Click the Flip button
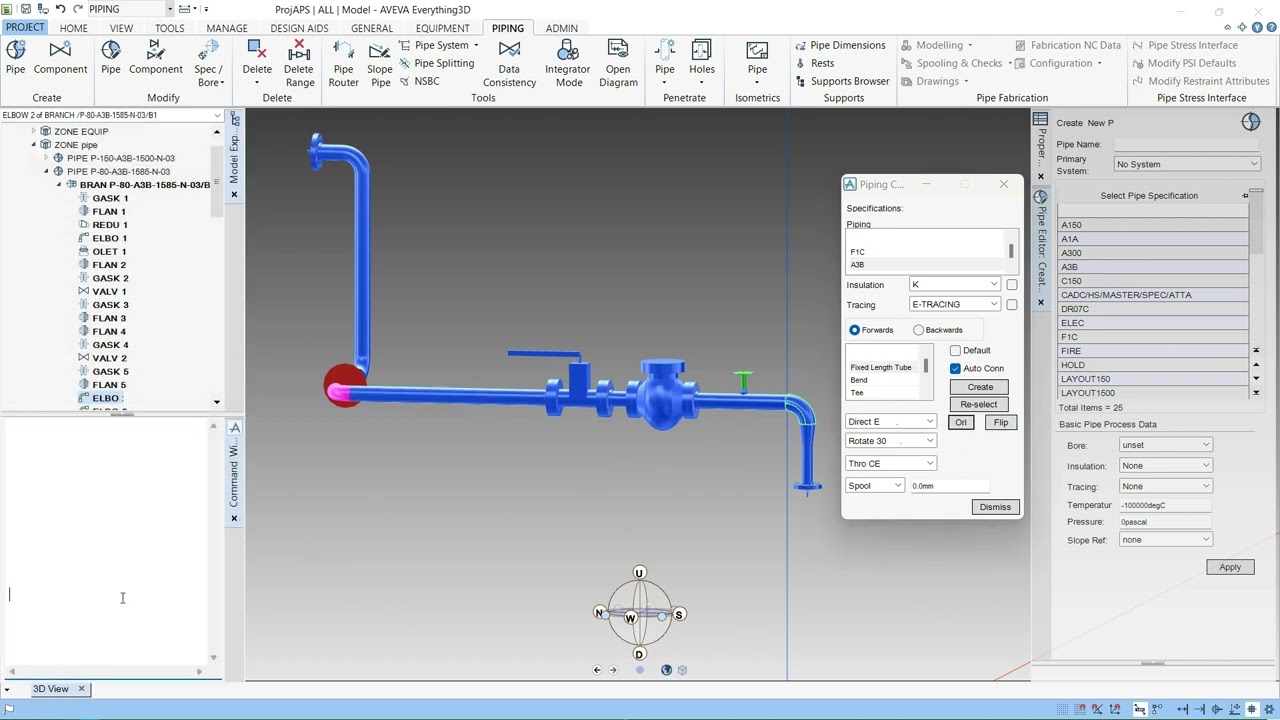The image size is (1280, 720). pos(1001,422)
